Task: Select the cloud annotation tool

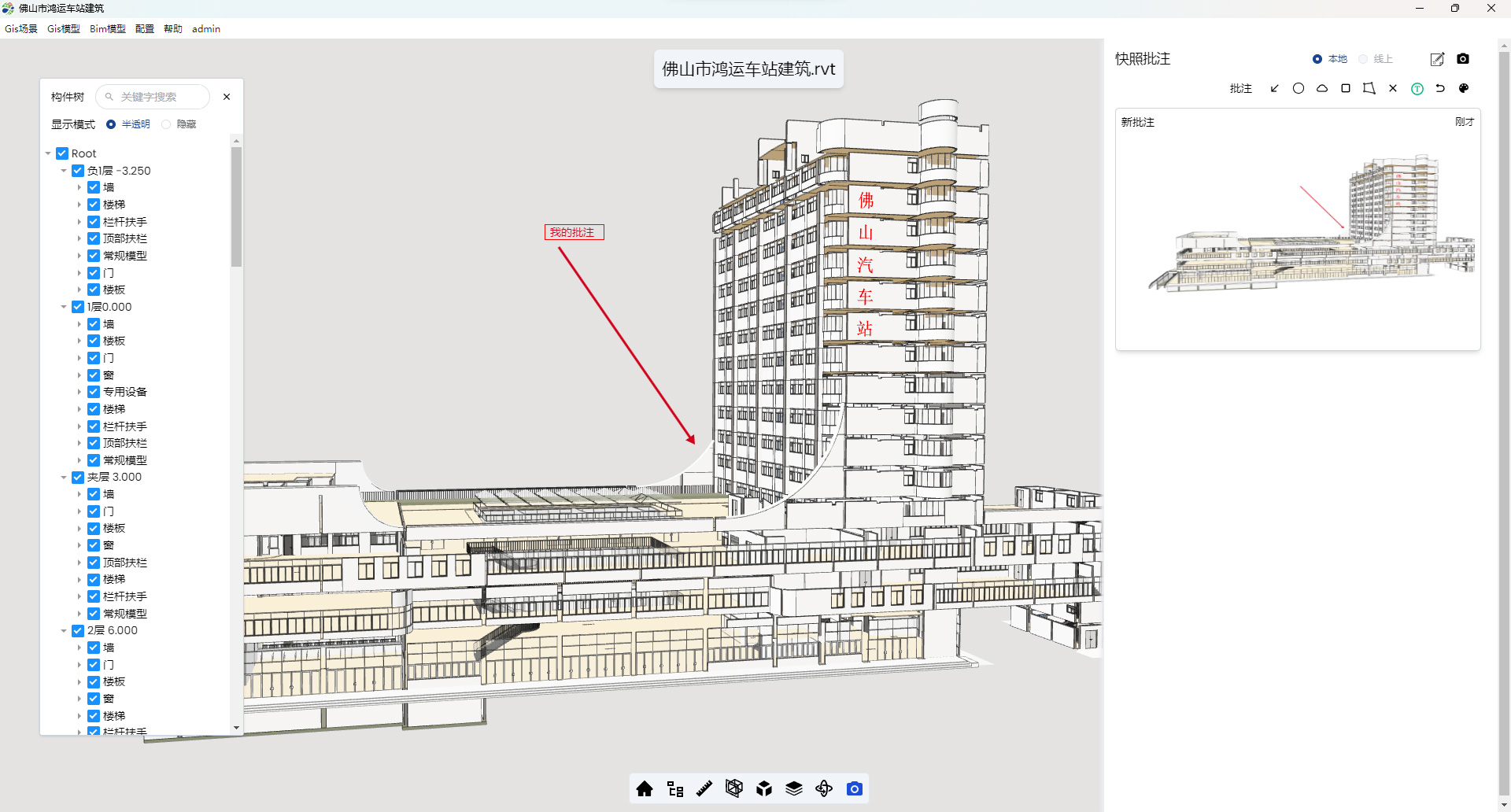Action: 1322,88
